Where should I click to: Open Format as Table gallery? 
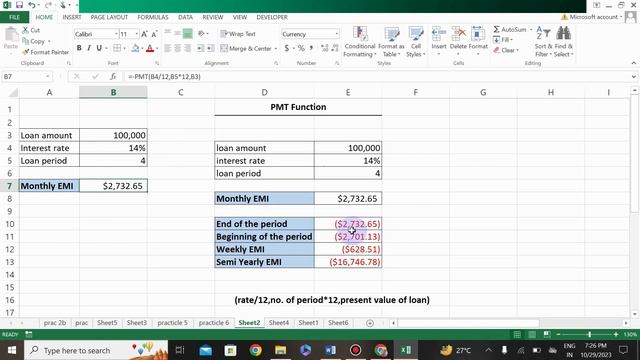tap(391, 42)
